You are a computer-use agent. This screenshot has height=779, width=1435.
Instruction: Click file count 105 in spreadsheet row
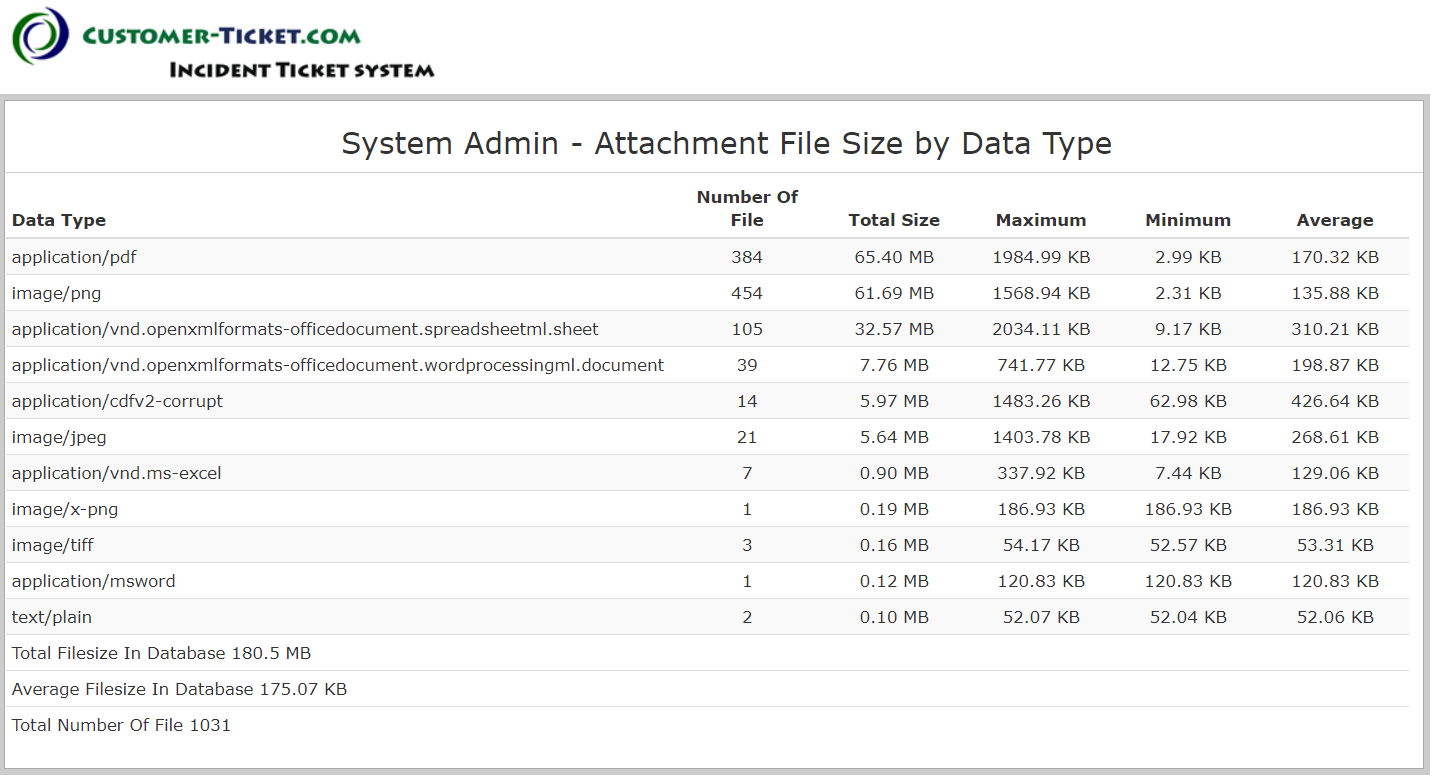(x=747, y=329)
